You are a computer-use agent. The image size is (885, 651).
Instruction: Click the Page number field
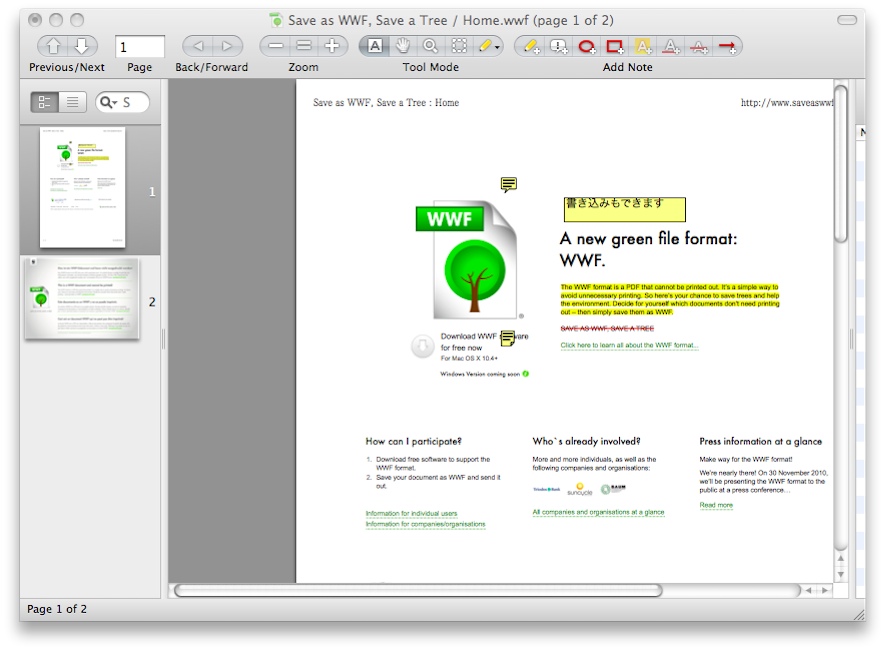139,46
